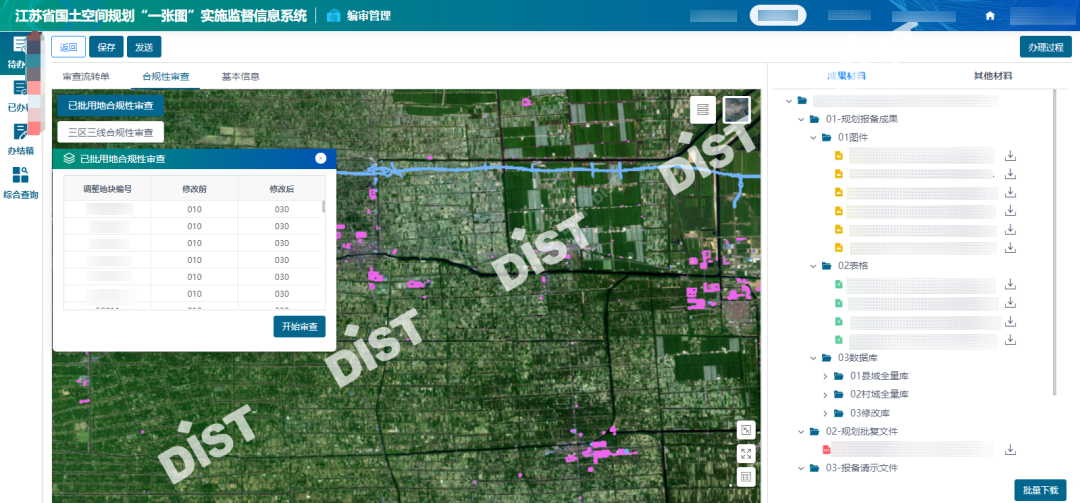Close the 已批用地合规性审查 dialog
Image resolution: width=1080 pixels, height=503 pixels.
[x=320, y=158]
